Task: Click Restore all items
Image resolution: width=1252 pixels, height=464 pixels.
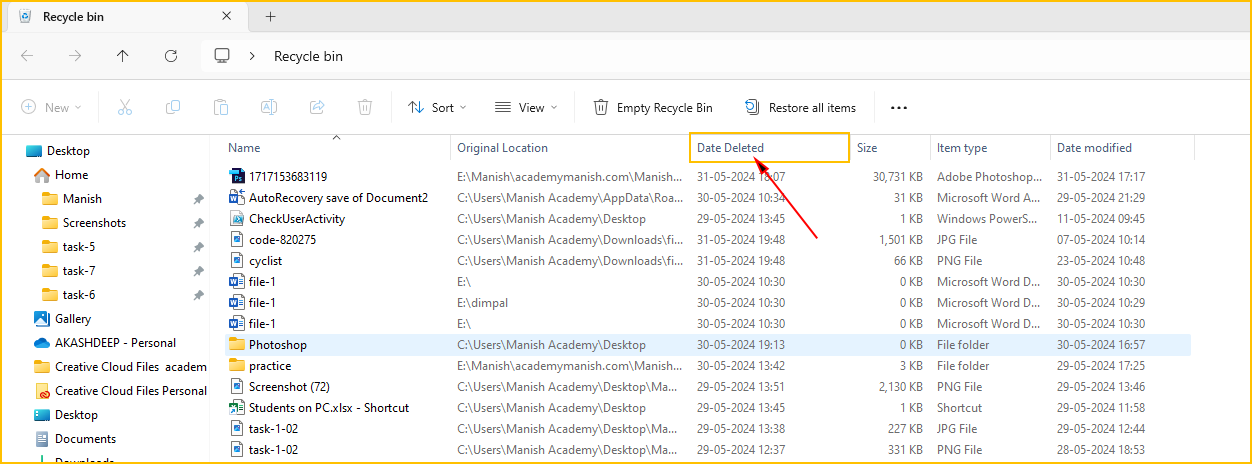Action: (800, 107)
